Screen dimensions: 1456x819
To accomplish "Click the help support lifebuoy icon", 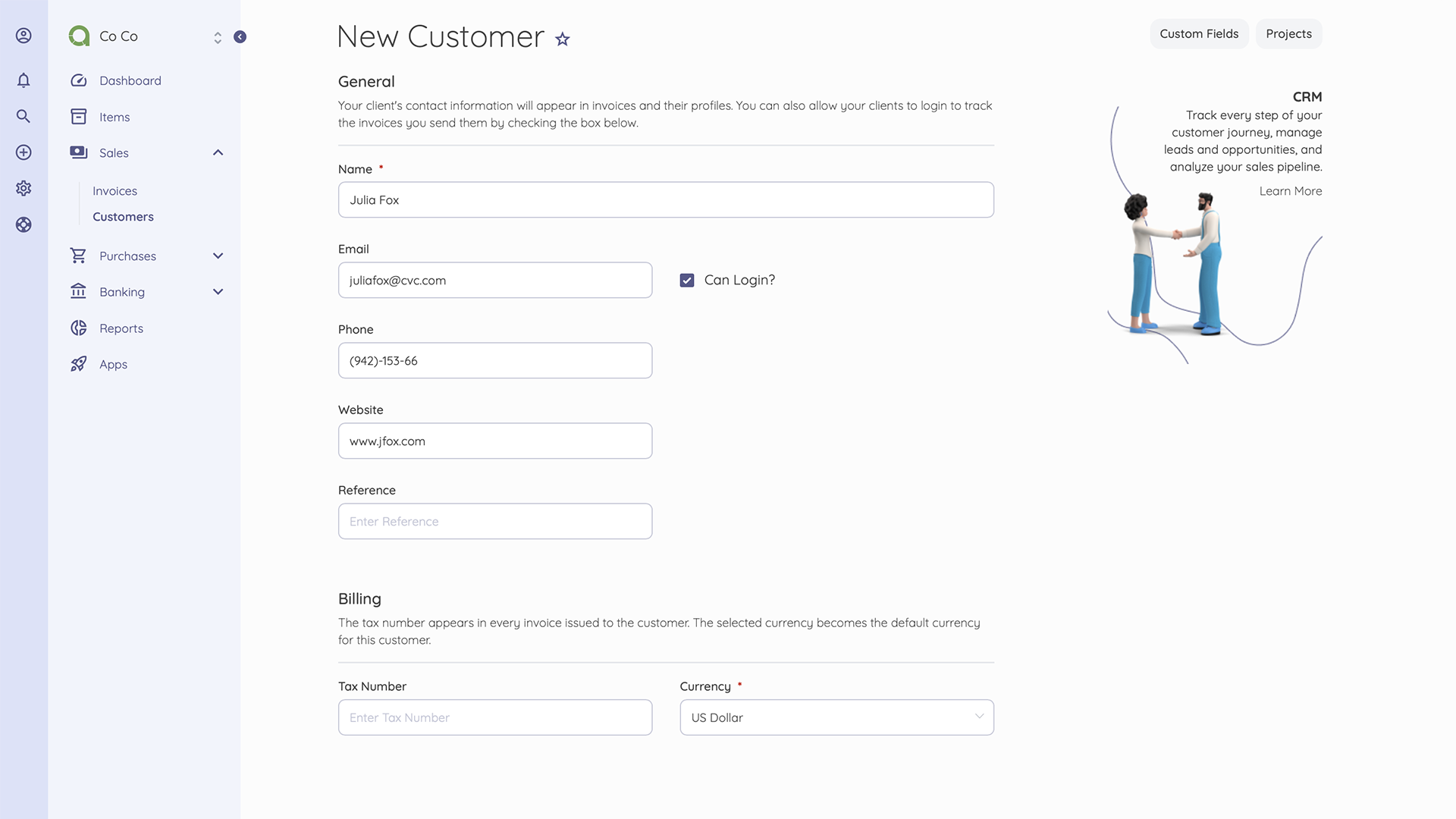I will click(x=24, y=224).
